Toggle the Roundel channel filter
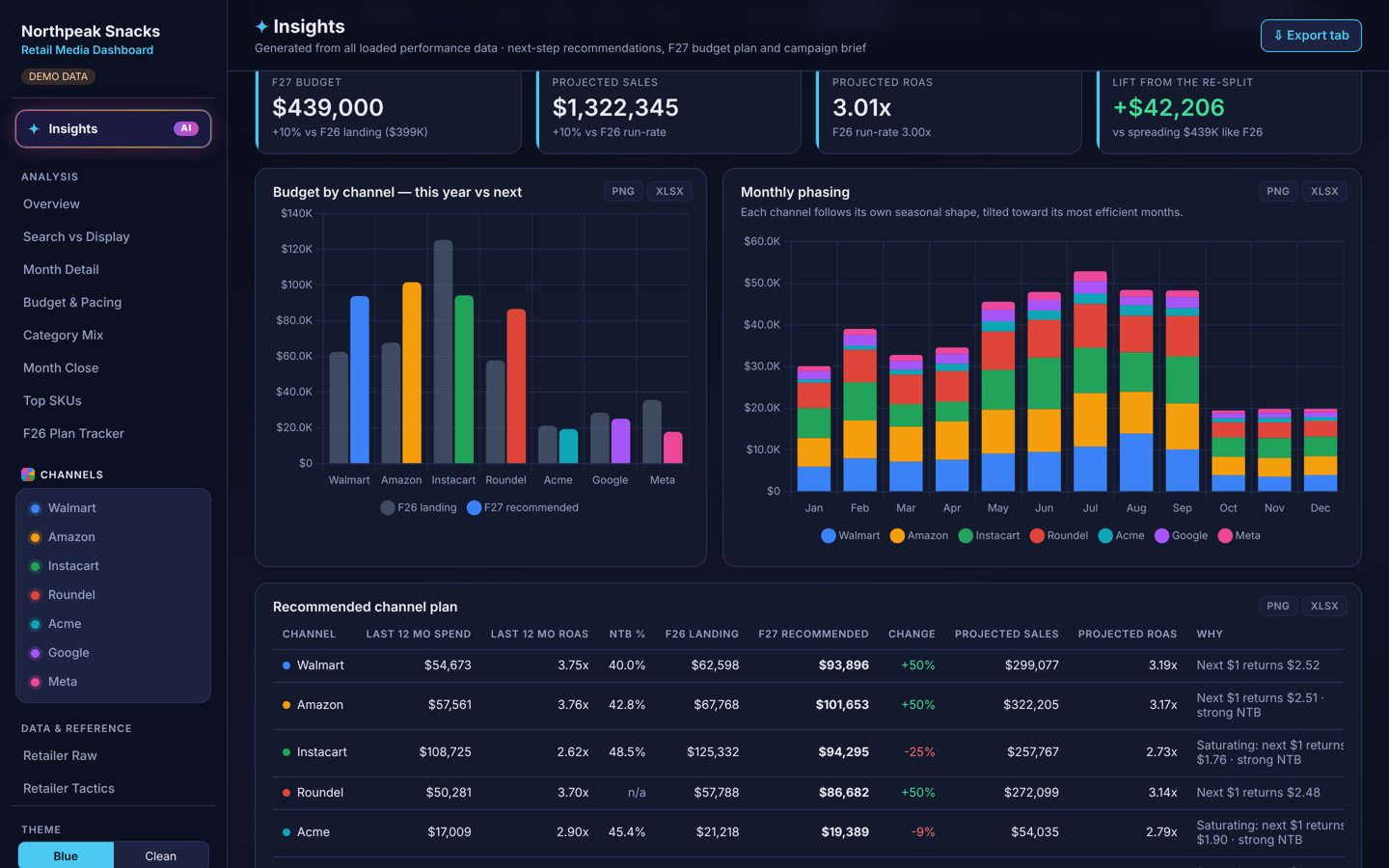 (113, 595)
